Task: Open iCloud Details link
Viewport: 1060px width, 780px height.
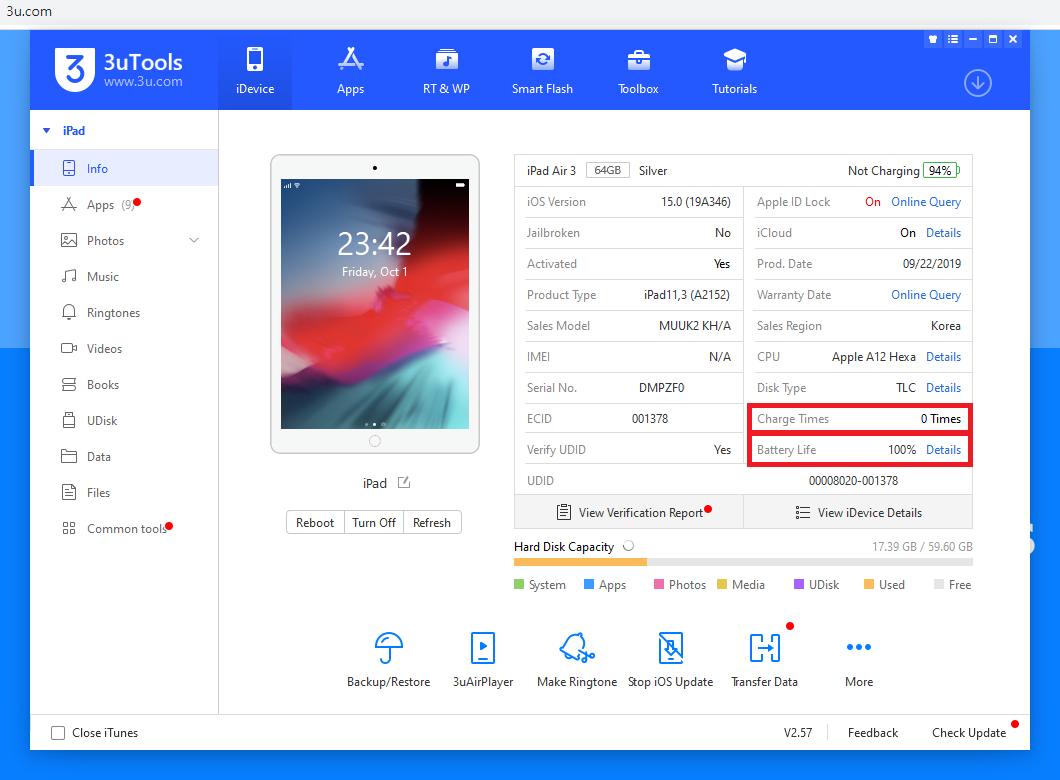Action: 943,233
